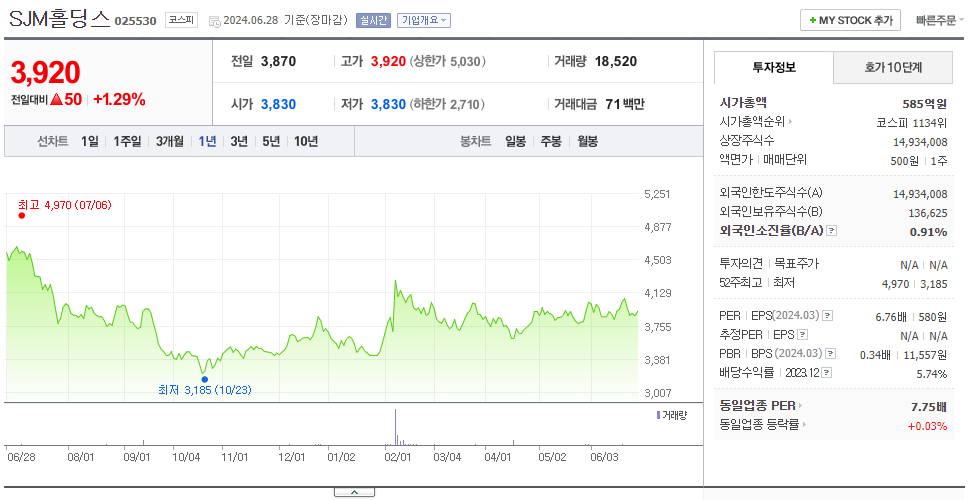Click the 동일업종 등락률 link
This screenshot has width=968, height=500.
pyautogui.click(x=759, y=425)
